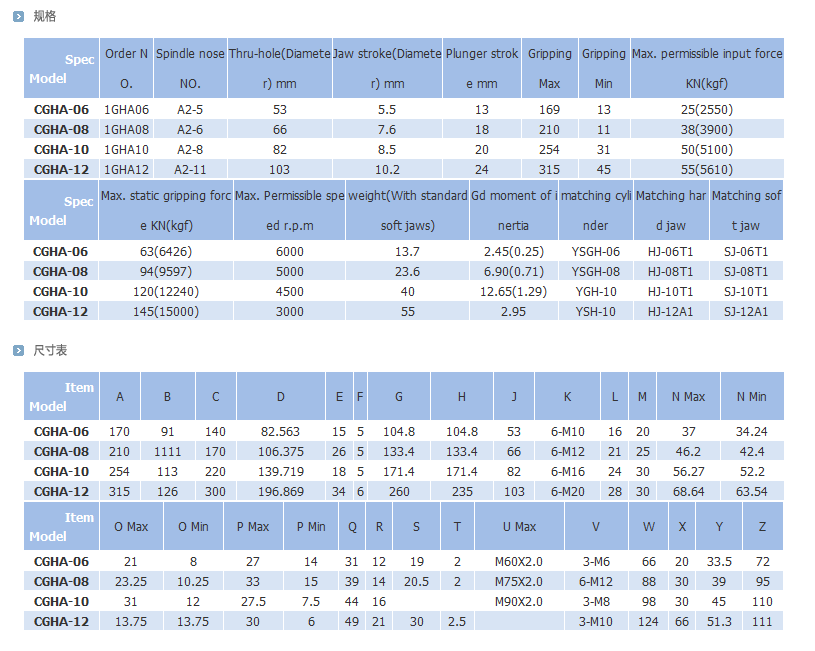This screenshot has height=651, width=815.
Task: Click P Max value 27.5
Action: click(x=253, y=602)
